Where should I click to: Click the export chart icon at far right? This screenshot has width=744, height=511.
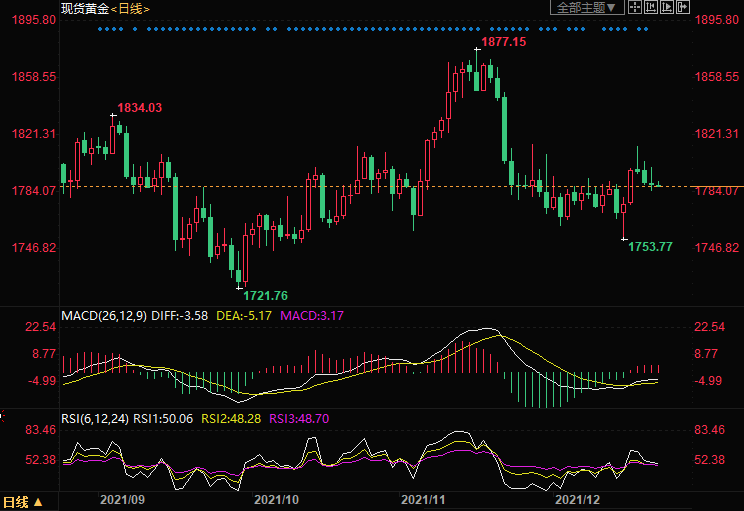[x=684, y=8]
